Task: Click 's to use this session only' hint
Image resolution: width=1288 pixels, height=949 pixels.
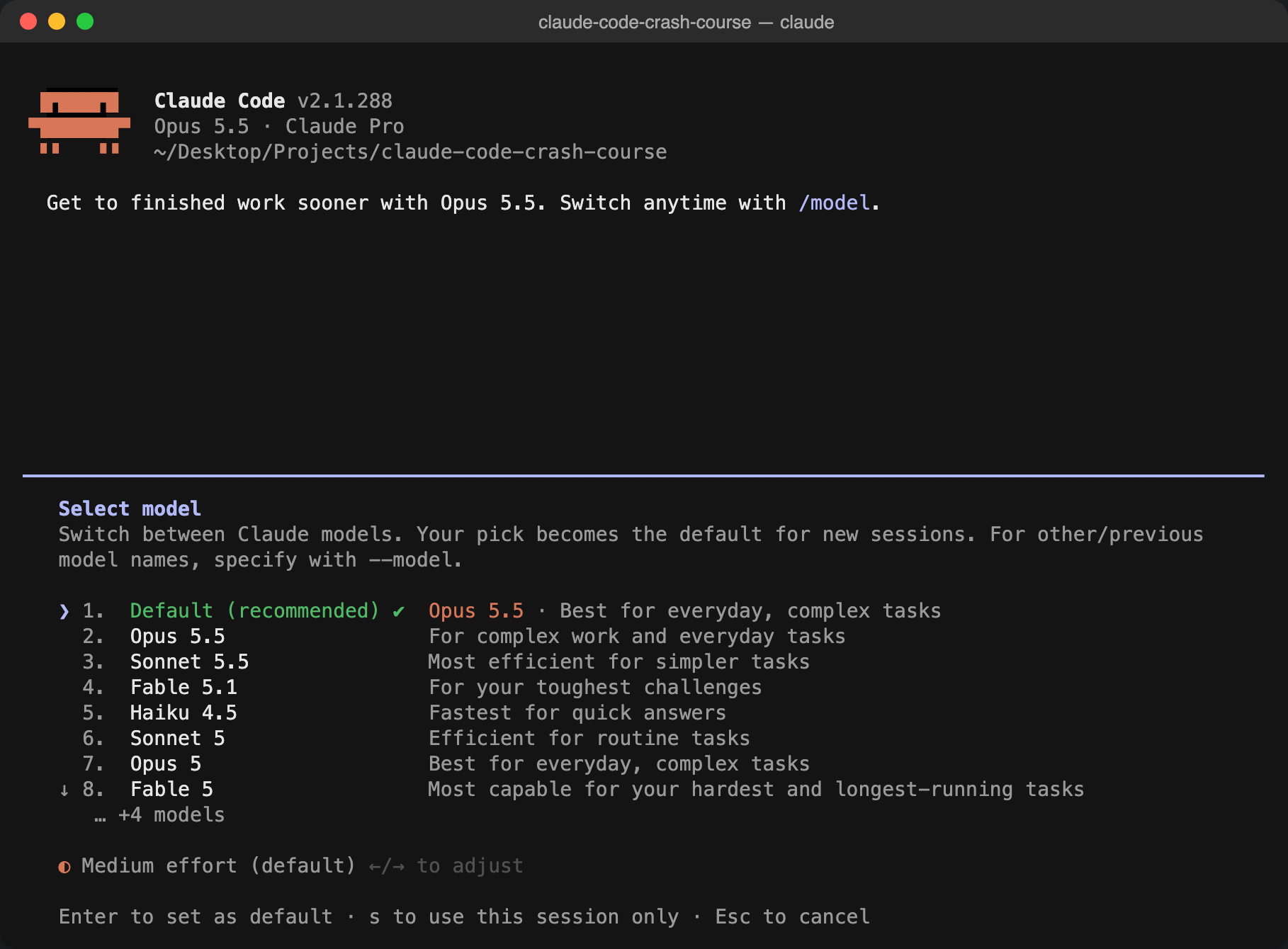Action: pyautogui.click(x=524, y=916)
